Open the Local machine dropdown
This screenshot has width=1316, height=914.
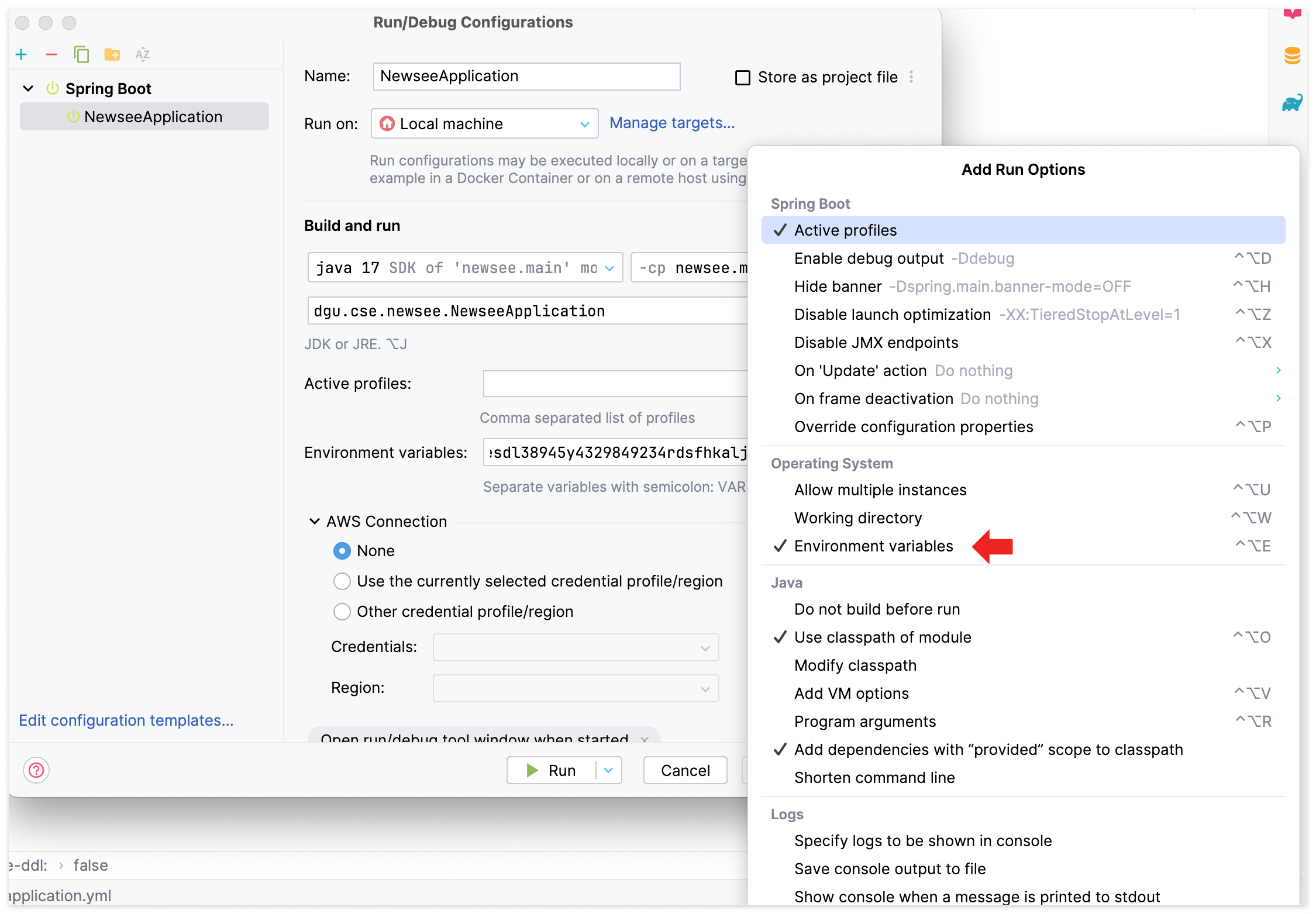[484, 124]
